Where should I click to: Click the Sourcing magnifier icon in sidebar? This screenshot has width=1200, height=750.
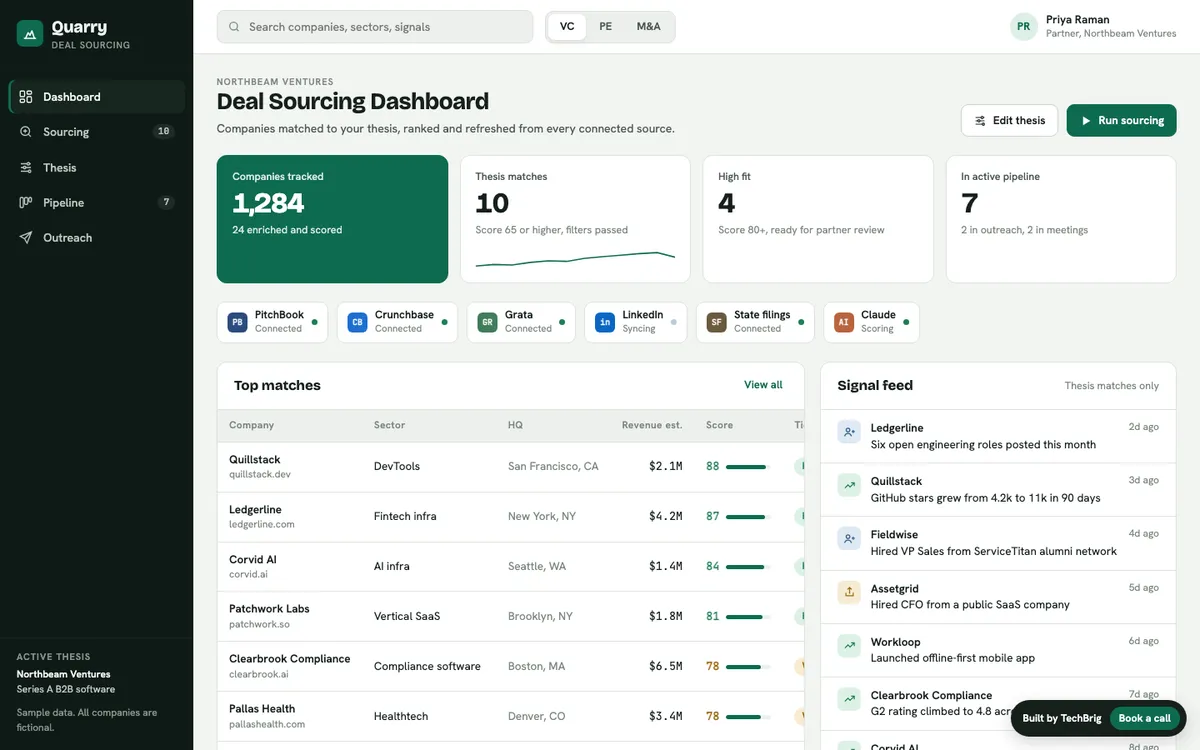[x=26, y=132]
